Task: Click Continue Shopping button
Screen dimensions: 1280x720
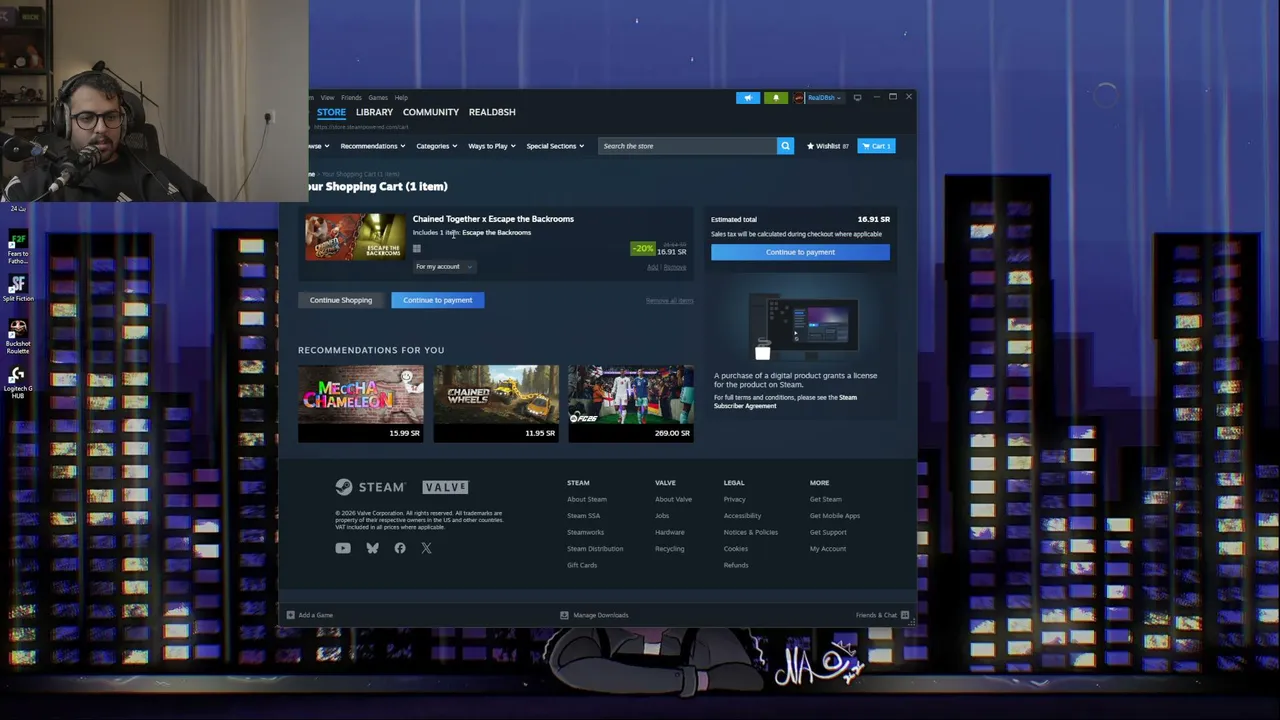Action: [x=341, y=300]
